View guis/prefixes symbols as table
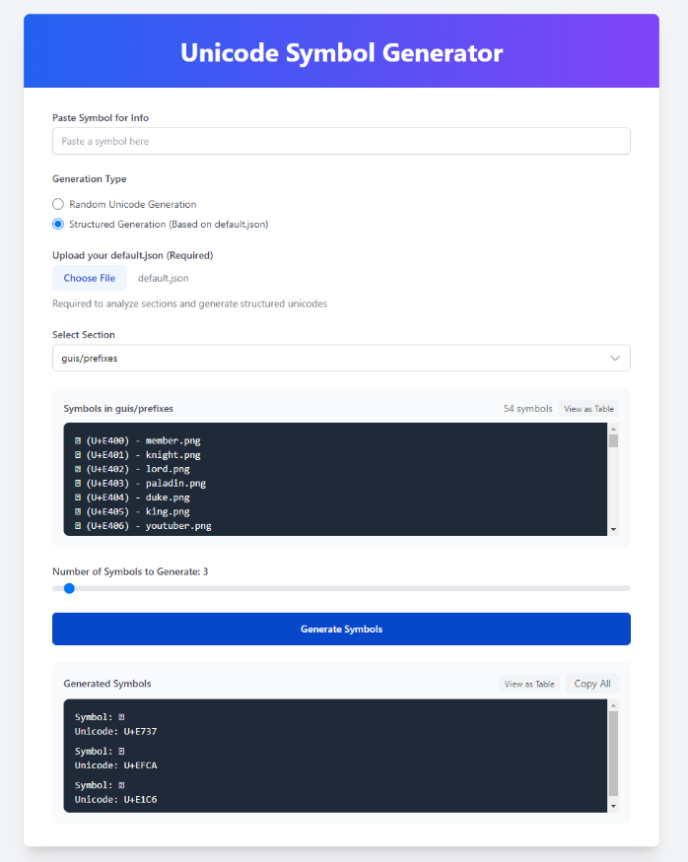The width and height of the screenshot is (688, 862). coord(588,409)
